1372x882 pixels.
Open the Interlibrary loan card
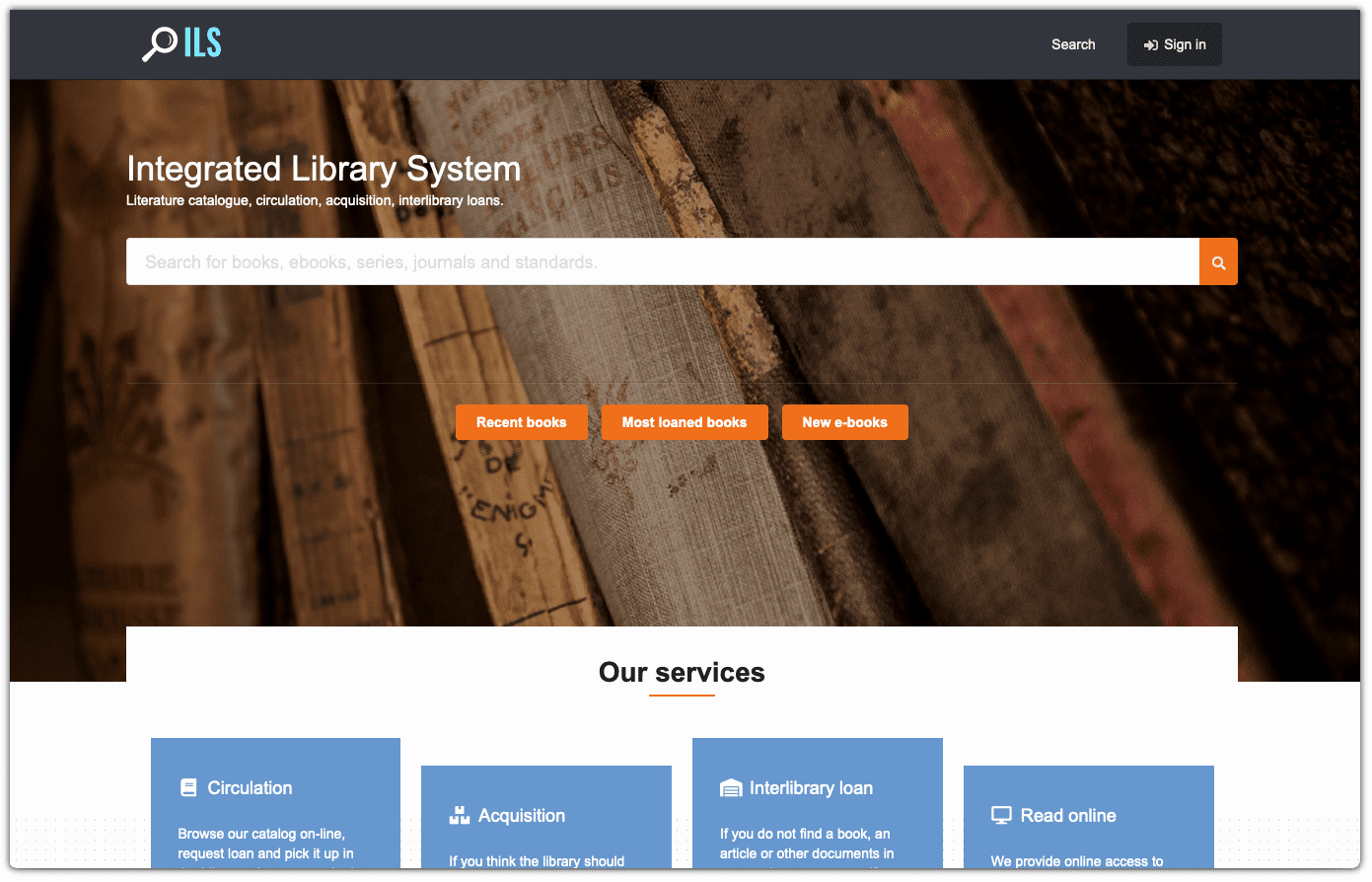pyautogui.click(x=817, y=809)
